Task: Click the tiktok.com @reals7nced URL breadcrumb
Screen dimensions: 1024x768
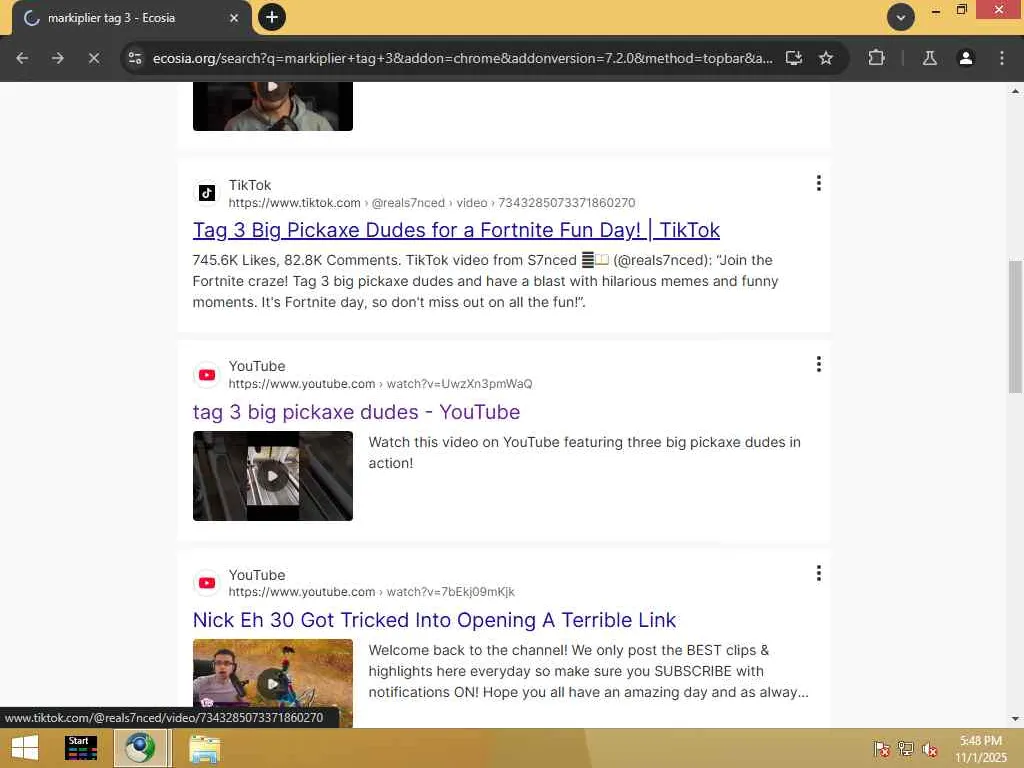Action: click(432, 202)
